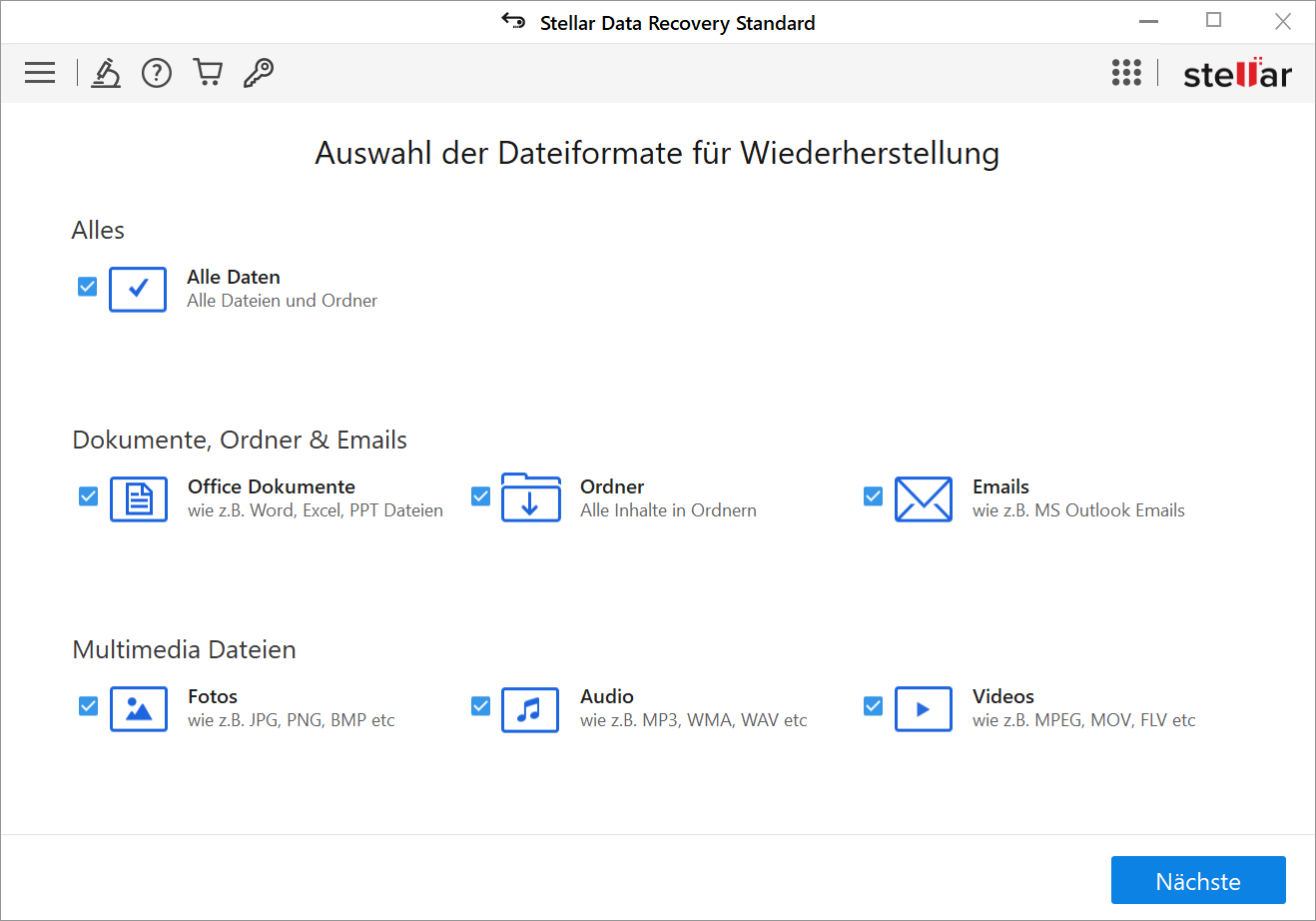
Task: Click the shopping cart buy icon
Action: [208, 73]
